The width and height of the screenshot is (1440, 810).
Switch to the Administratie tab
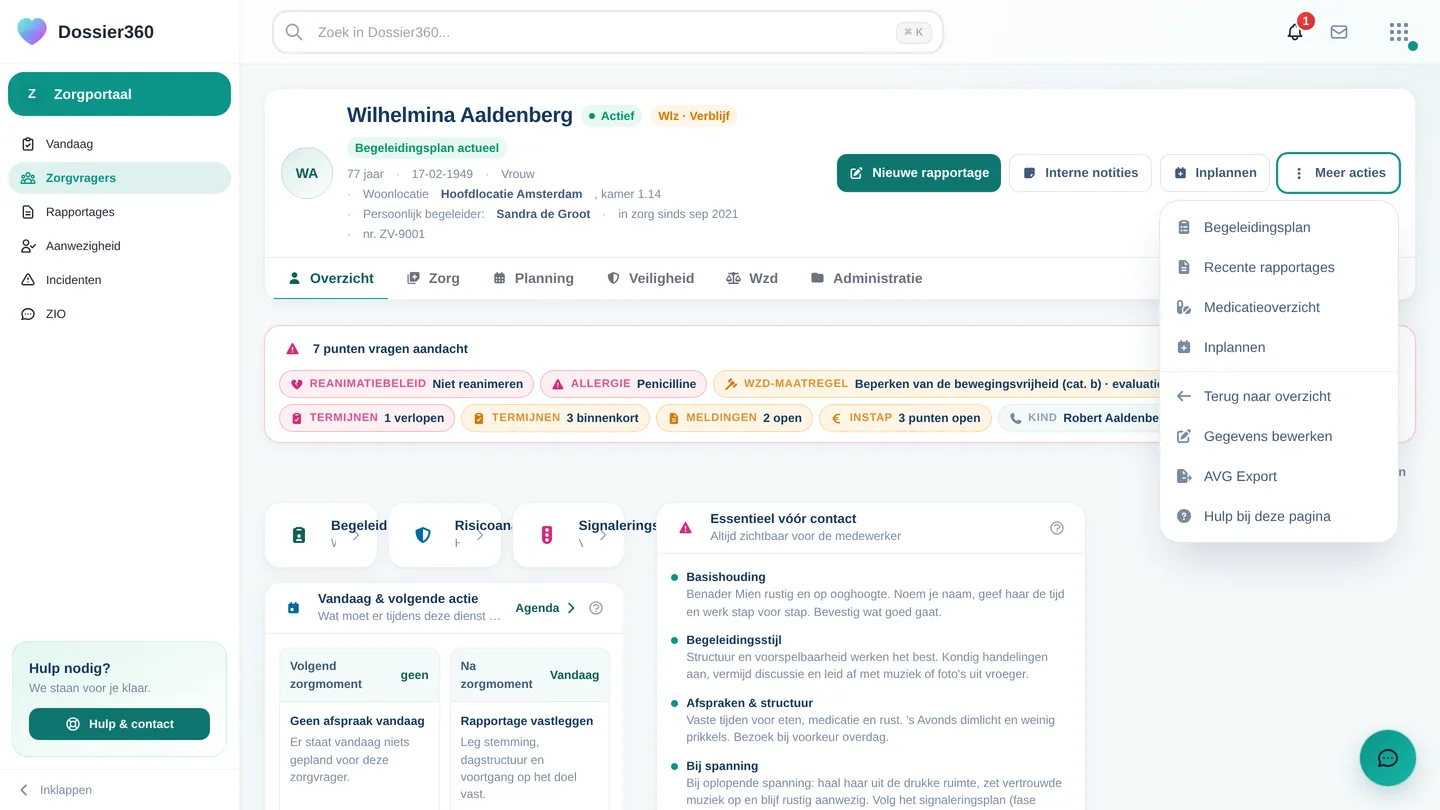[866, 278]
